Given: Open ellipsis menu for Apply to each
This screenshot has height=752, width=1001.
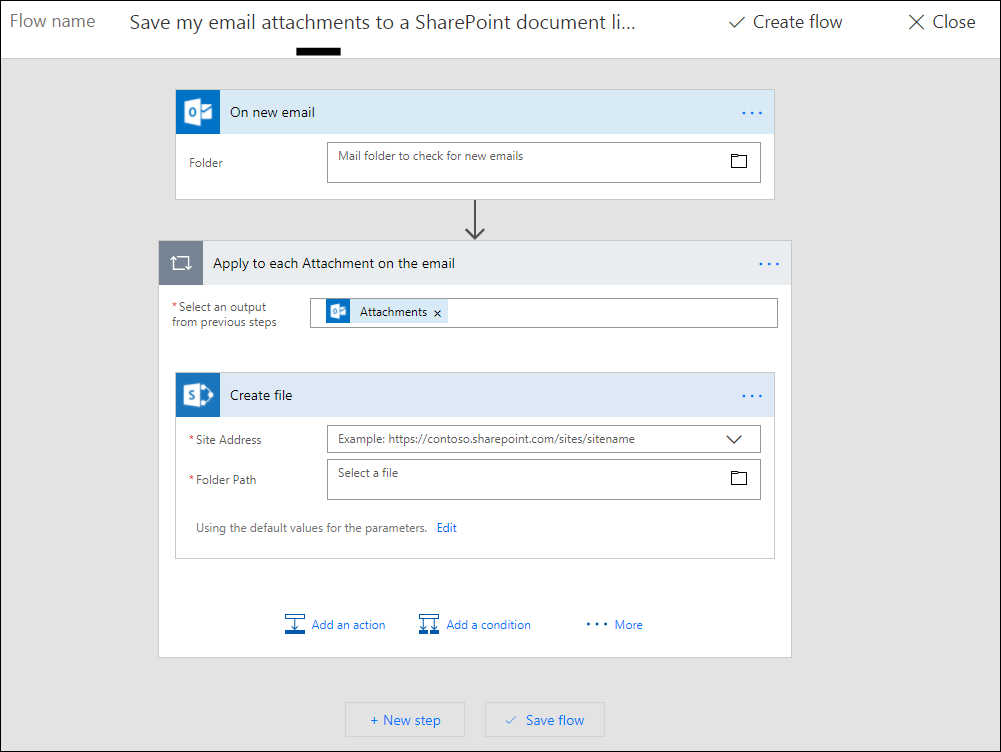Looking at the screenshot, I should coord(769,264).
